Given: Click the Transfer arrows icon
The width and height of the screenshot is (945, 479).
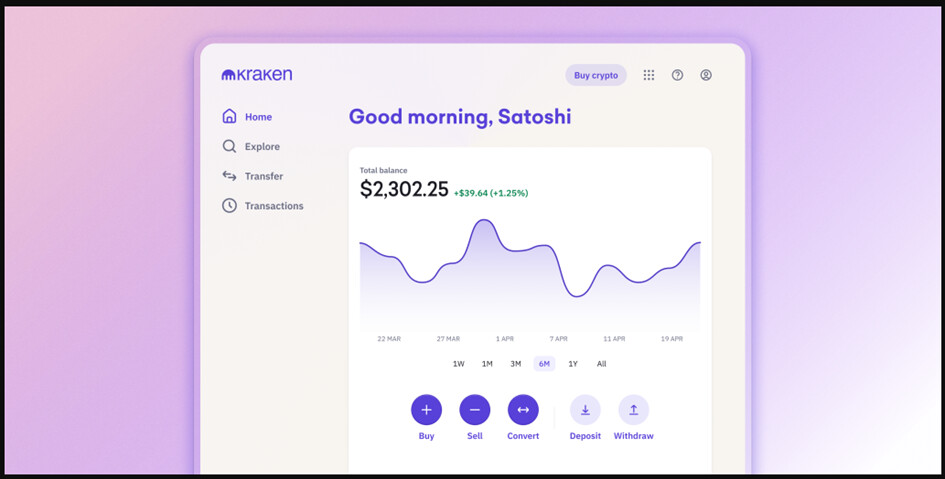Looking at the screenshot, I should [x=229, y=176].
